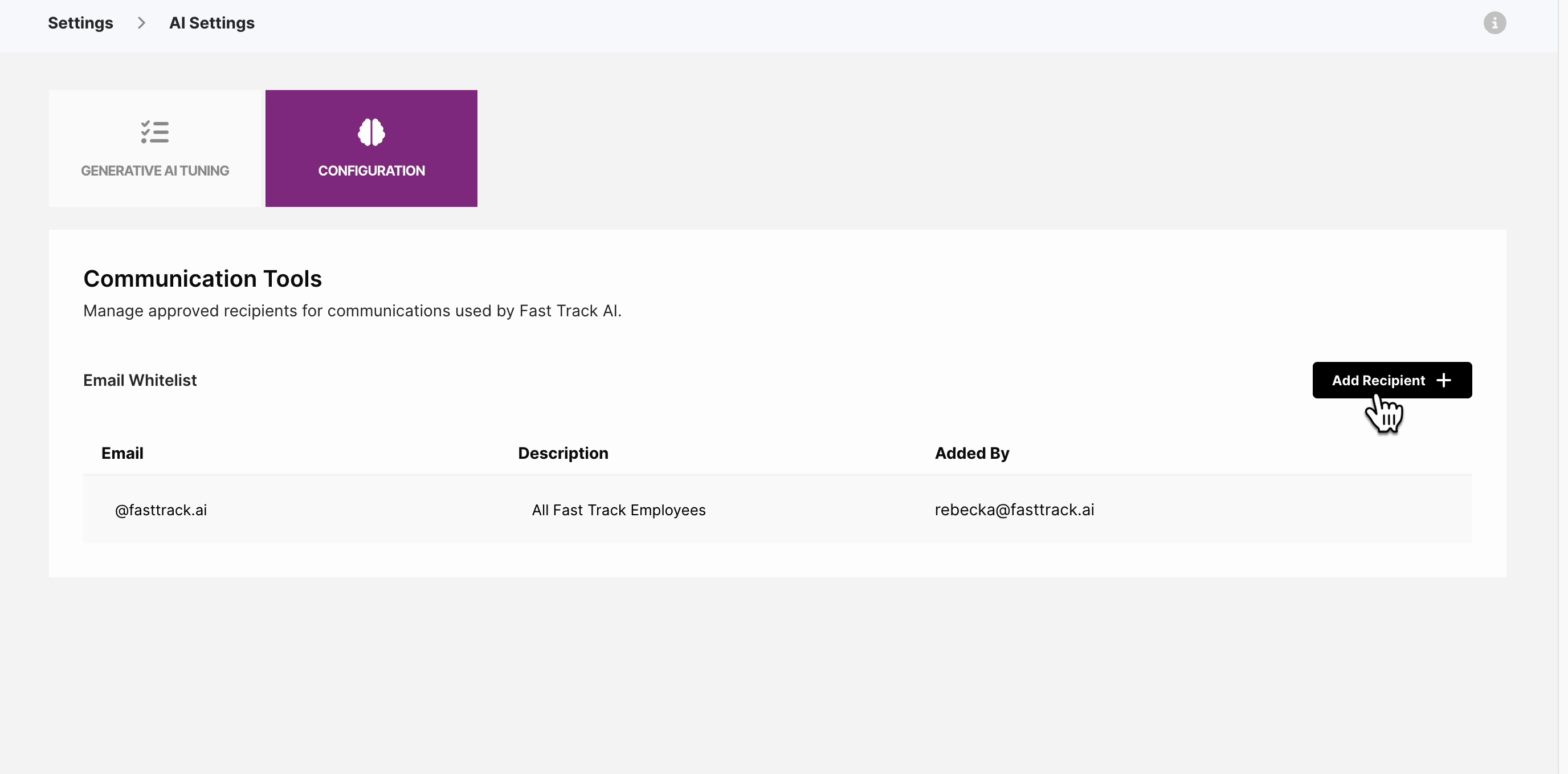The height and width of the screenshot is (774, 1568).
Task: Click the Description column header
Action: 563,453
